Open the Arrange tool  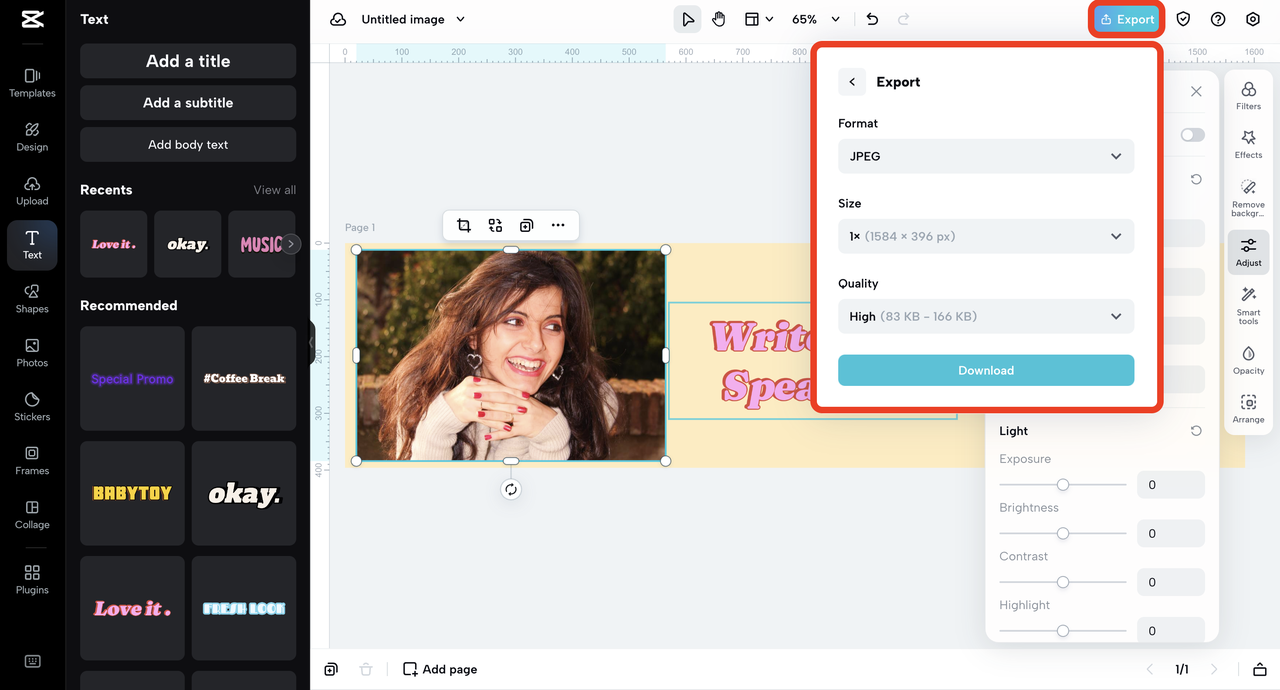tap(1248, 409)
